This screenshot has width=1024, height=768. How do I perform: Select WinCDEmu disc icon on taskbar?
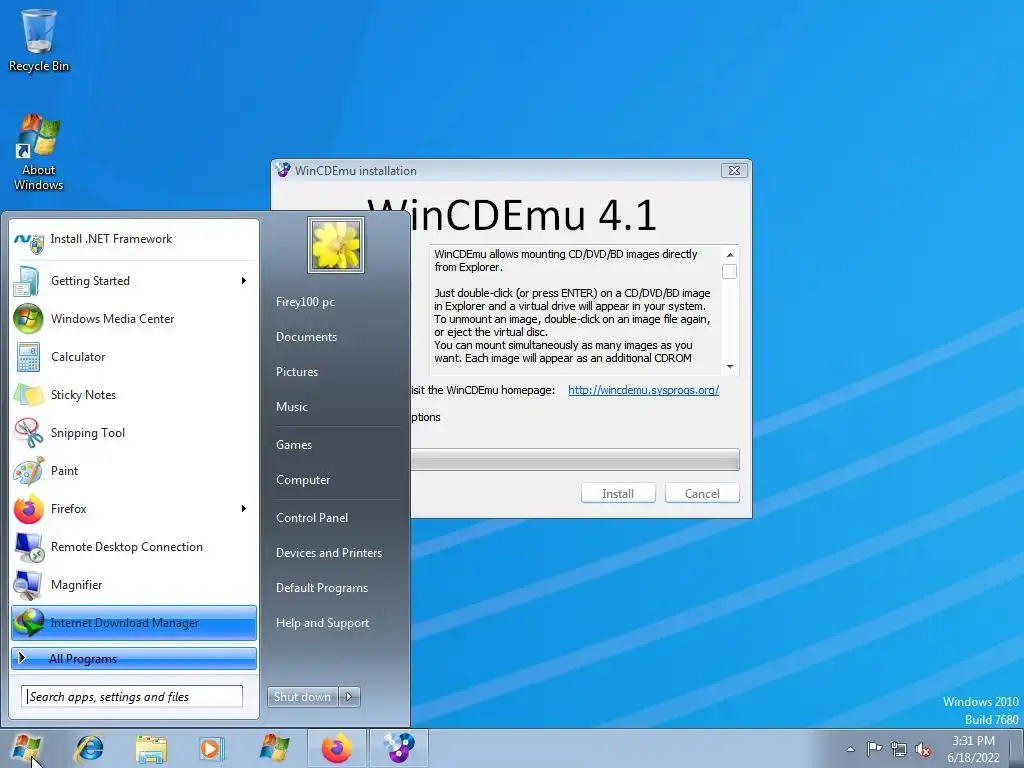click(399, 748)
